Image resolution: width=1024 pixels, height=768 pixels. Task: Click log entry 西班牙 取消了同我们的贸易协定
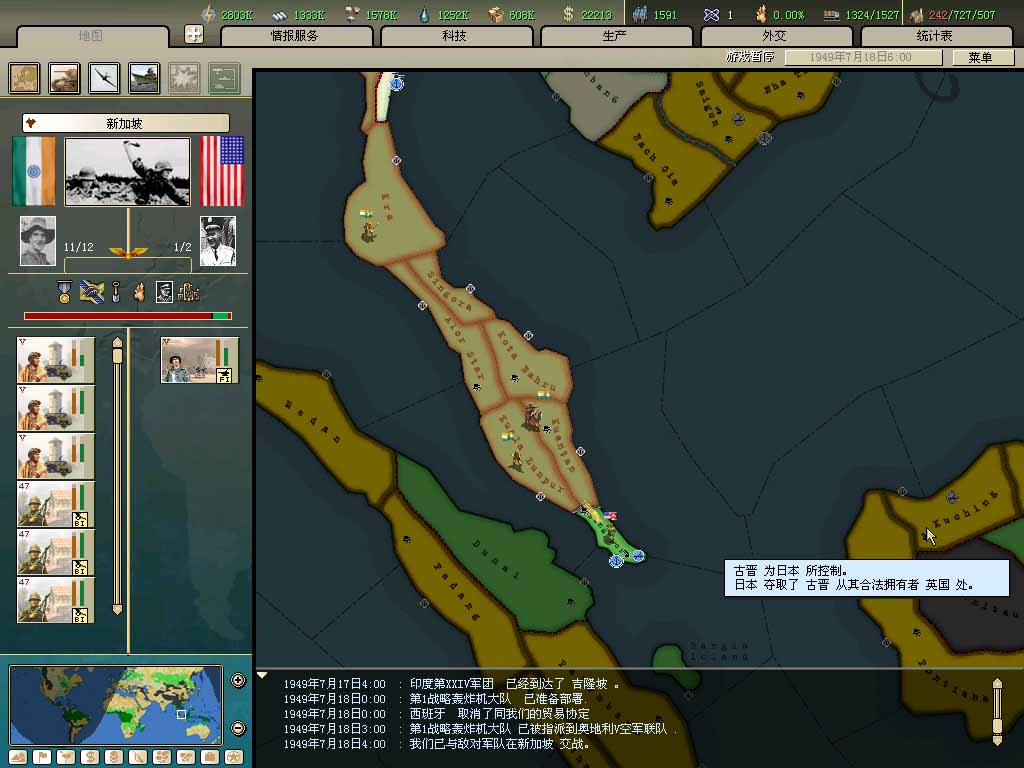point(500,714)
